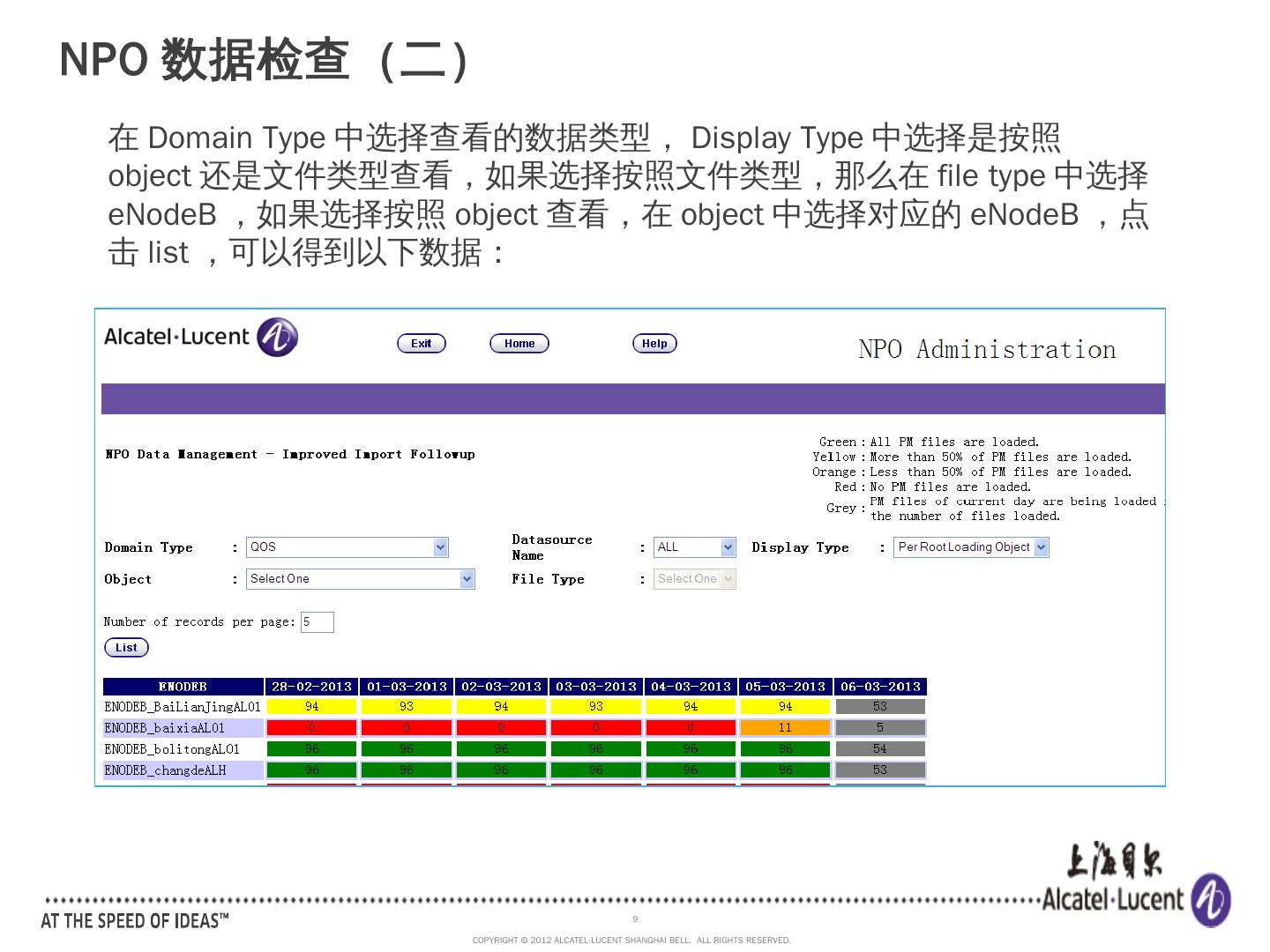Click the orange cell showing 11

point(785,728)
